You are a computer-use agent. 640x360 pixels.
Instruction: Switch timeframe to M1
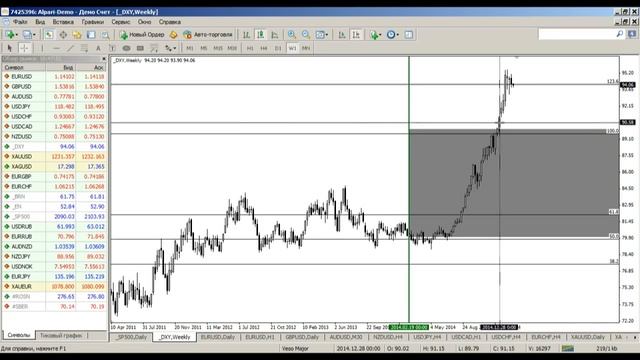tap(190, 48)
